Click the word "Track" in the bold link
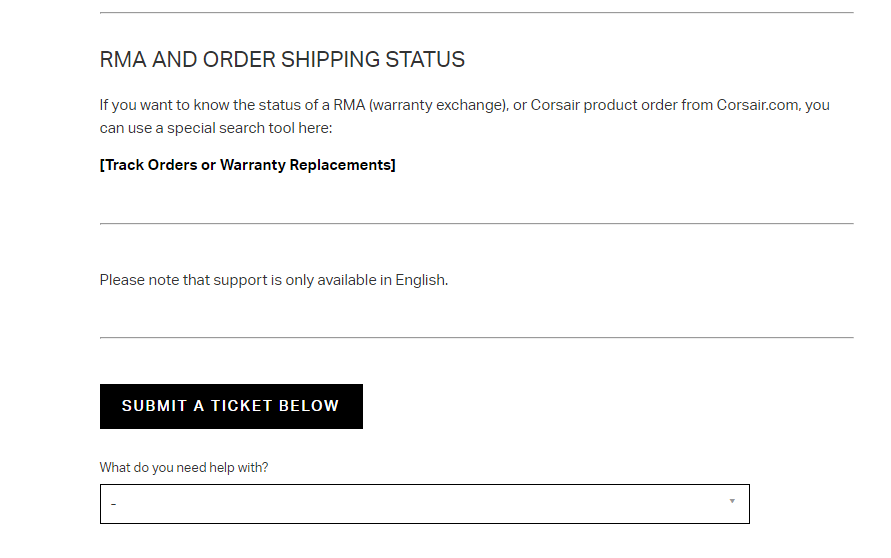This screenshot has height=558, width=891. [x=124, y=165]
